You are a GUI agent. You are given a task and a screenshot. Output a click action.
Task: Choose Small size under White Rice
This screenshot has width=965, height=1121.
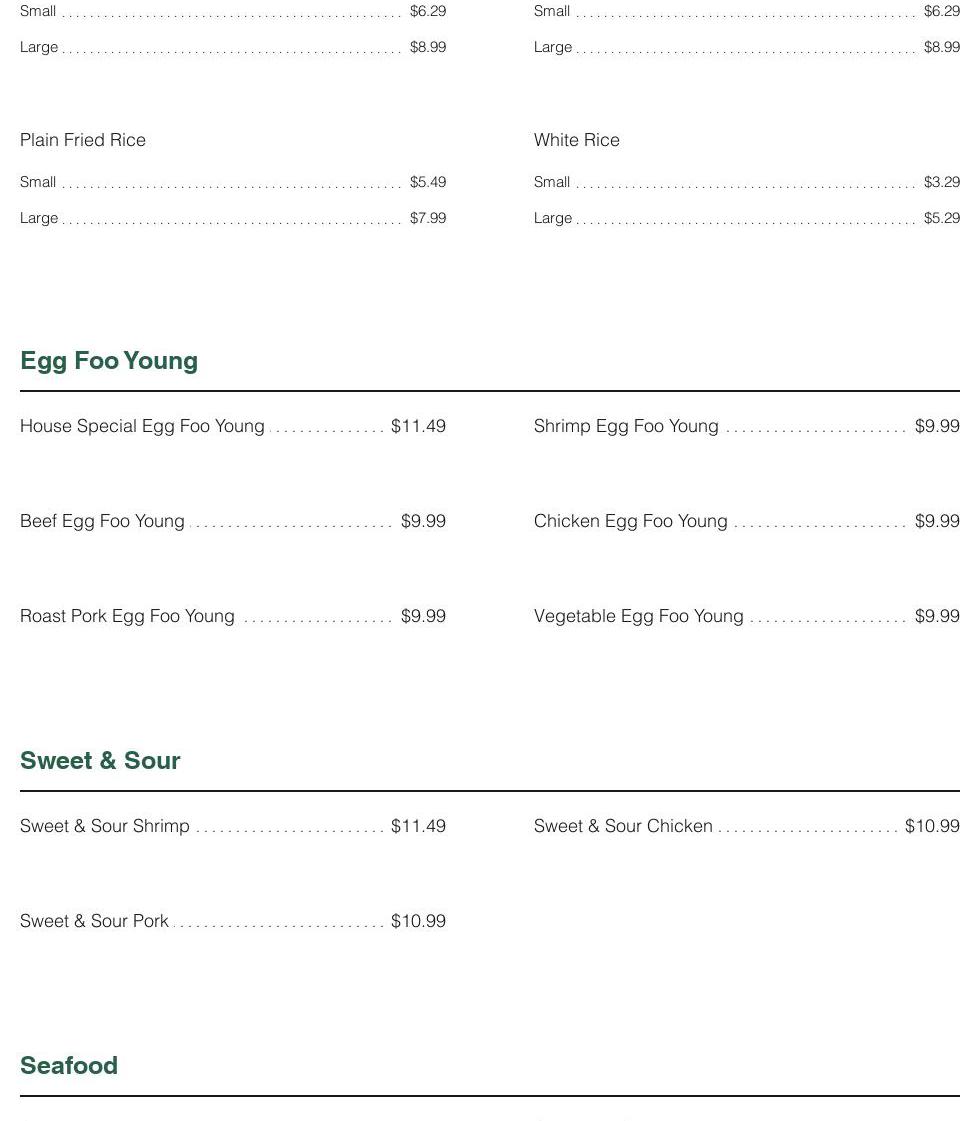coord(552,182)
